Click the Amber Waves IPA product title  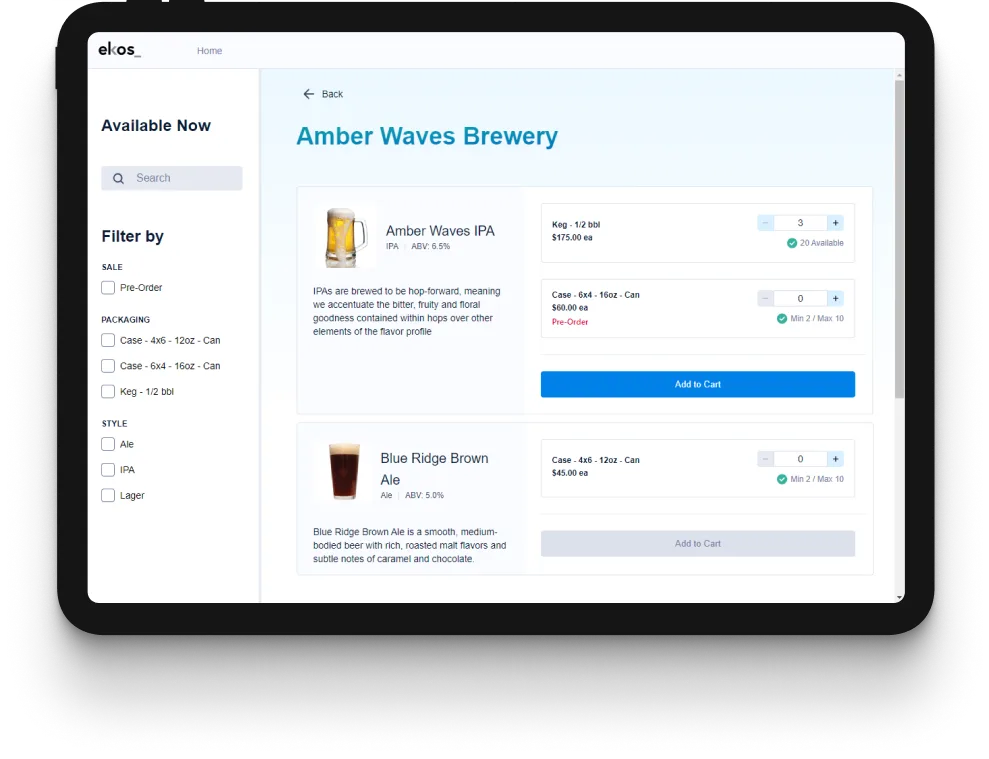(440, 231)
